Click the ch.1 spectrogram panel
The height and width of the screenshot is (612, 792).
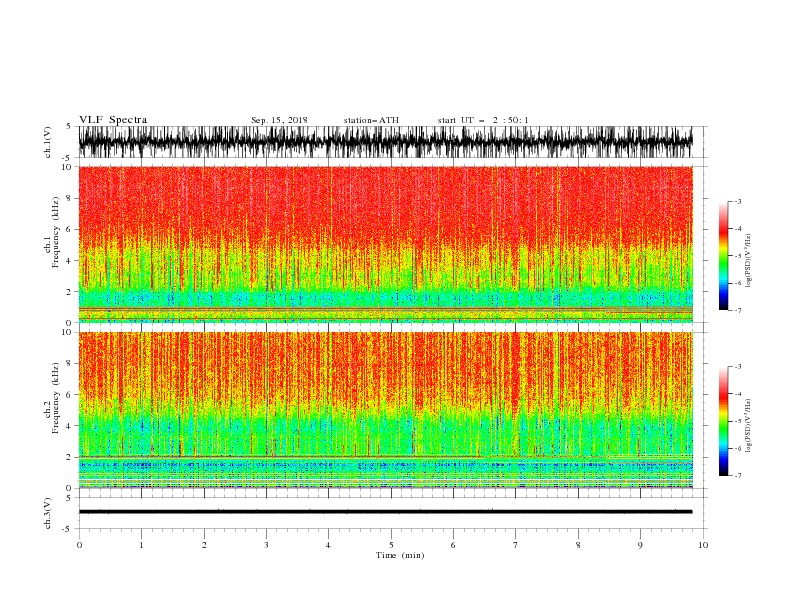pos(385,244)
